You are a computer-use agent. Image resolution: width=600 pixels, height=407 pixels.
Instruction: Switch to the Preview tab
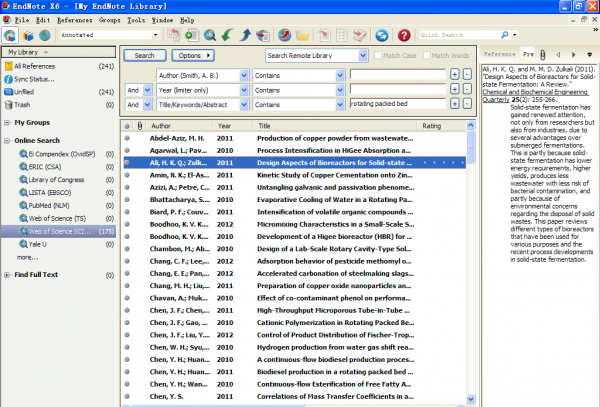coord(529,54)
